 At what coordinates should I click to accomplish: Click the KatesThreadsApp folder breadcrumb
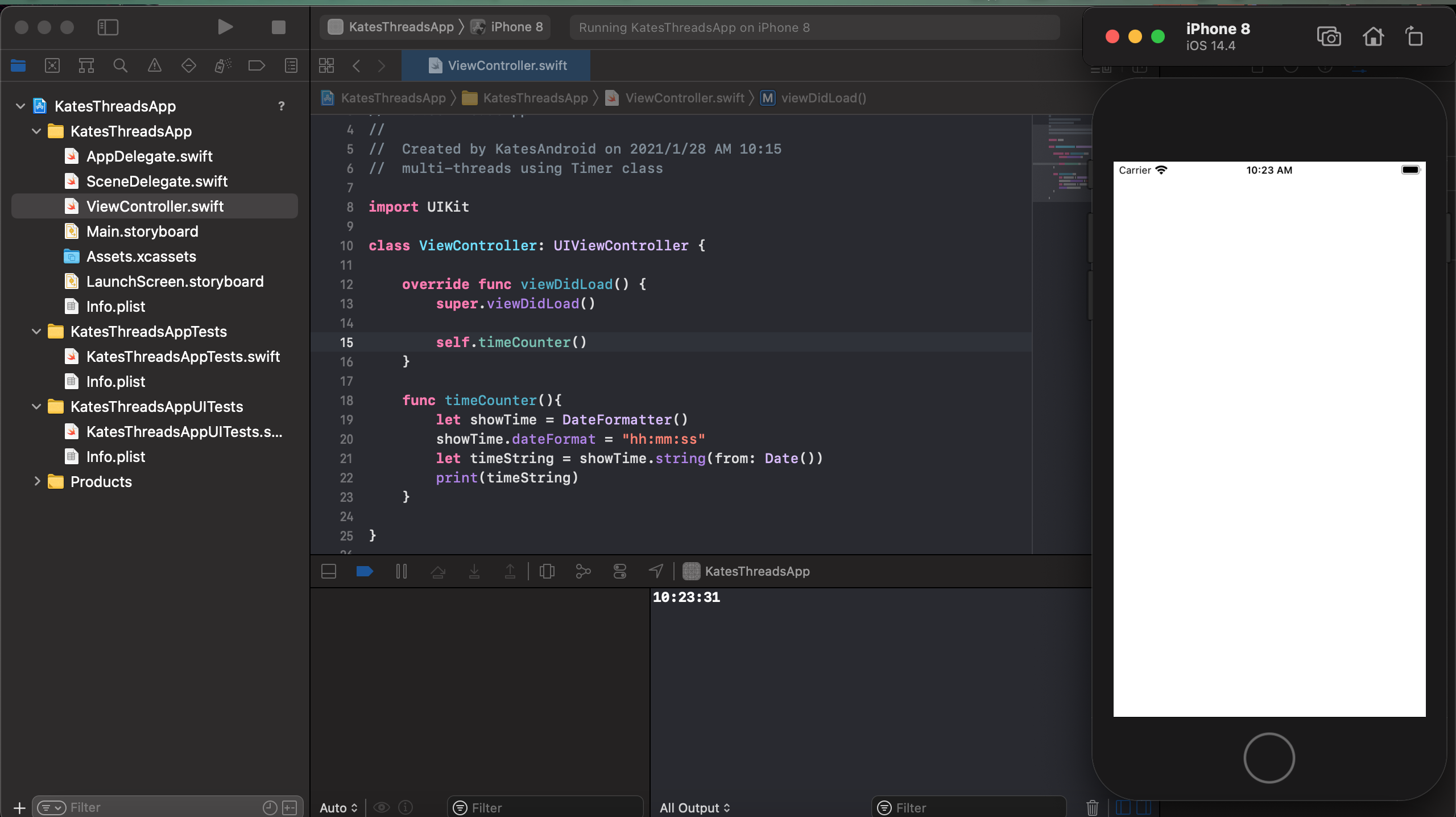point(525,98)
